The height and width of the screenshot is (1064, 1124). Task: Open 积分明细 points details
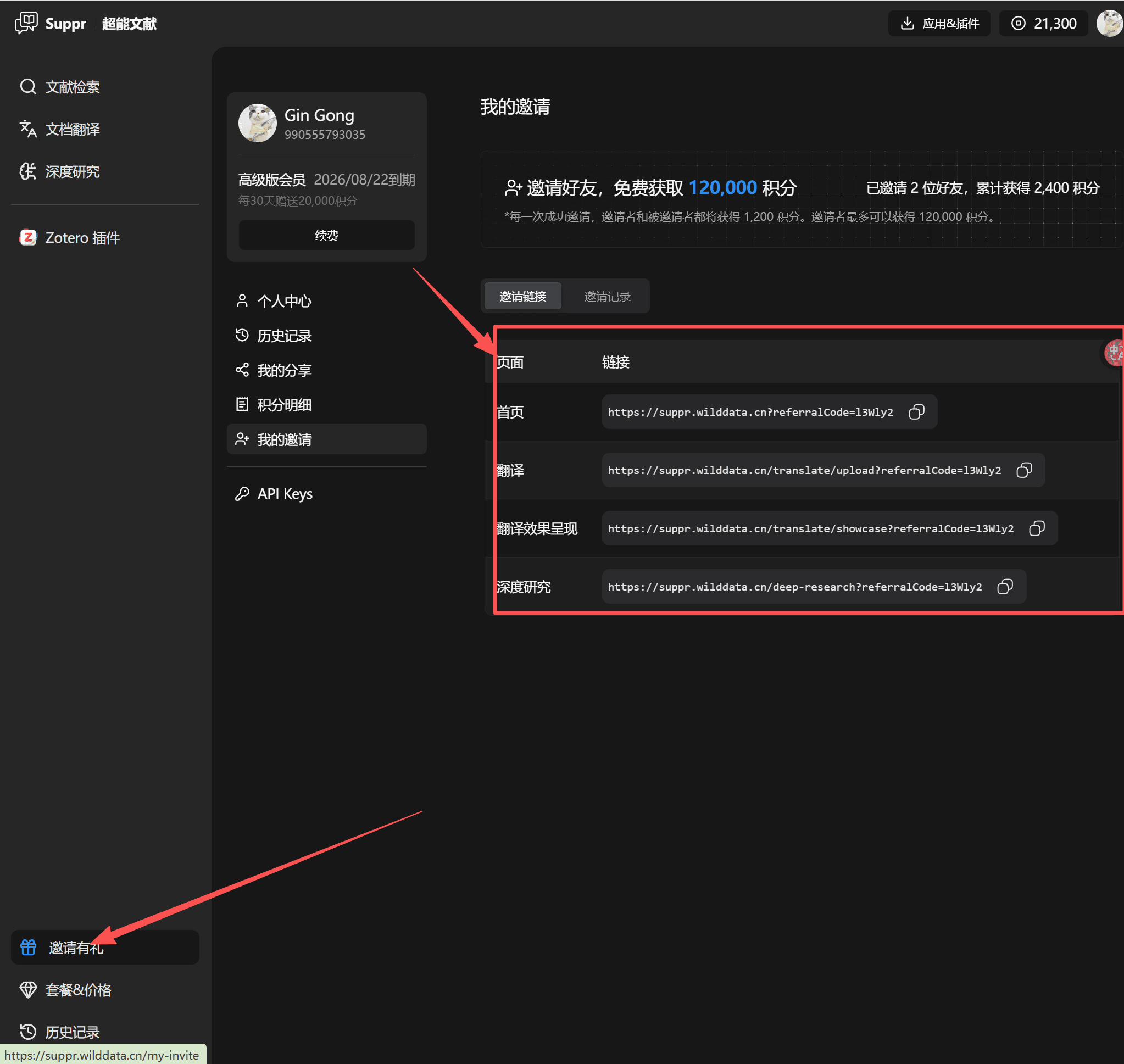point(283,405)
